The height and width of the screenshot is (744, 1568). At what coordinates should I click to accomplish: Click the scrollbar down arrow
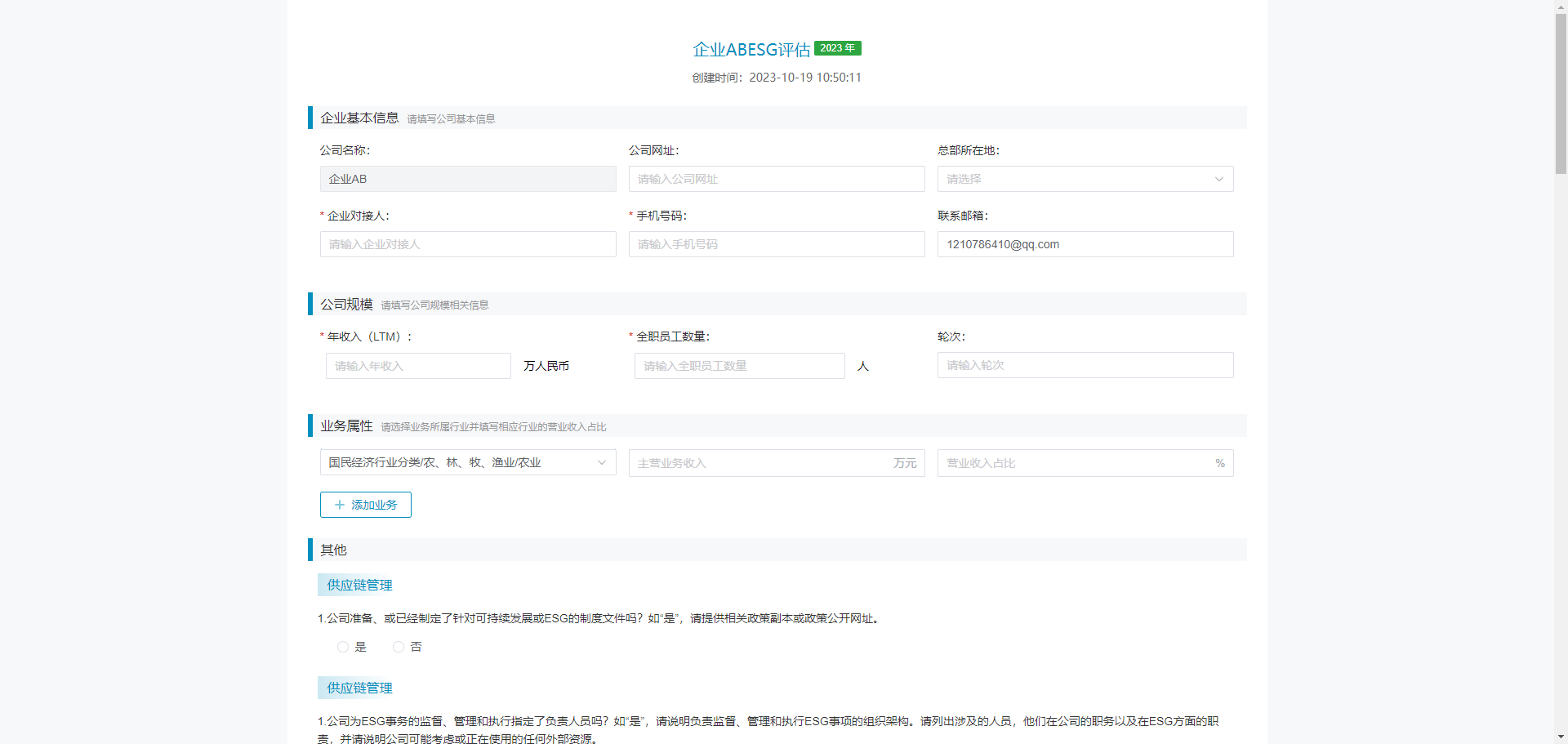1561,737
